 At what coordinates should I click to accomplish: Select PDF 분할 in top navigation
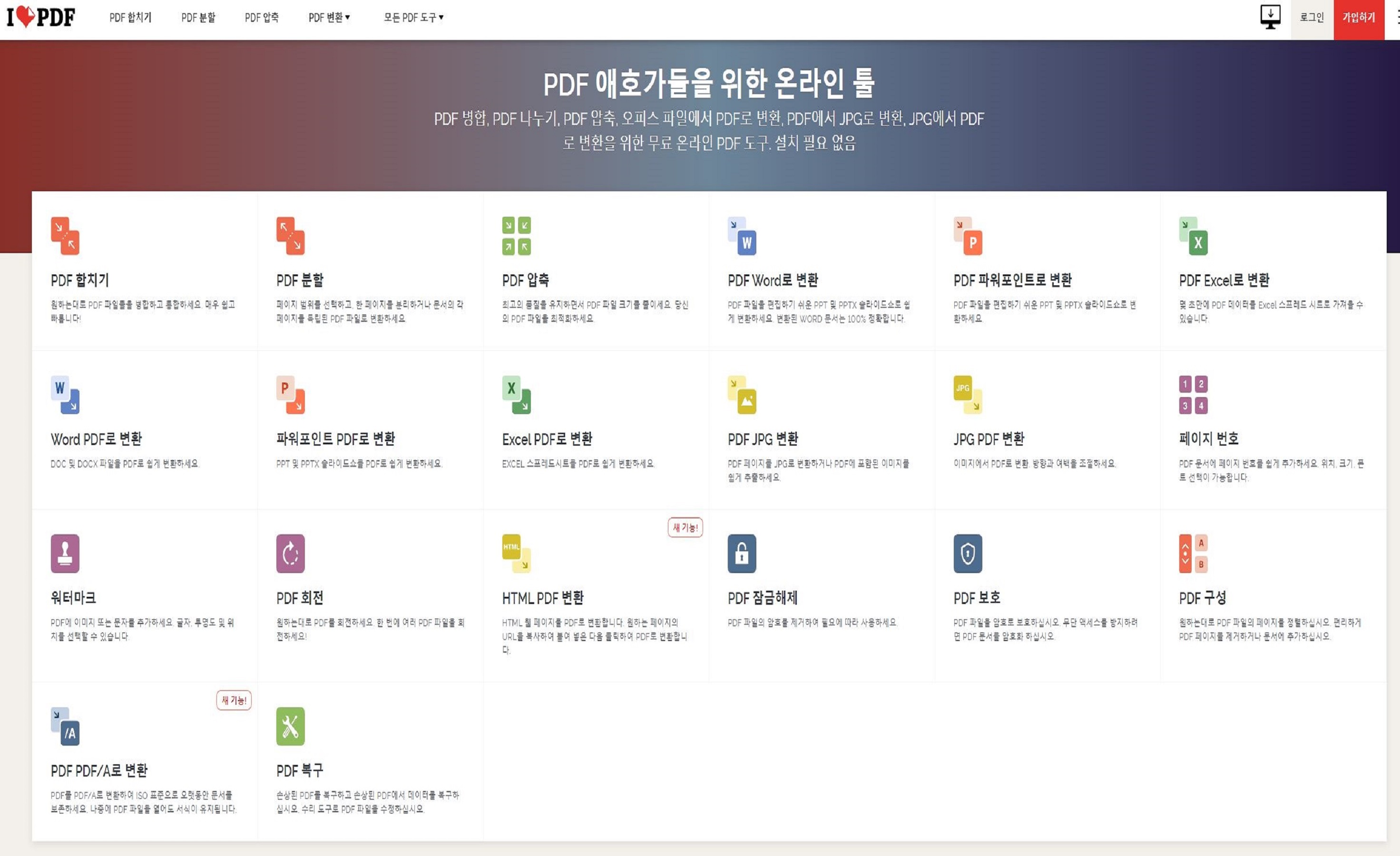pyautogui.click(x=198, y=18)
